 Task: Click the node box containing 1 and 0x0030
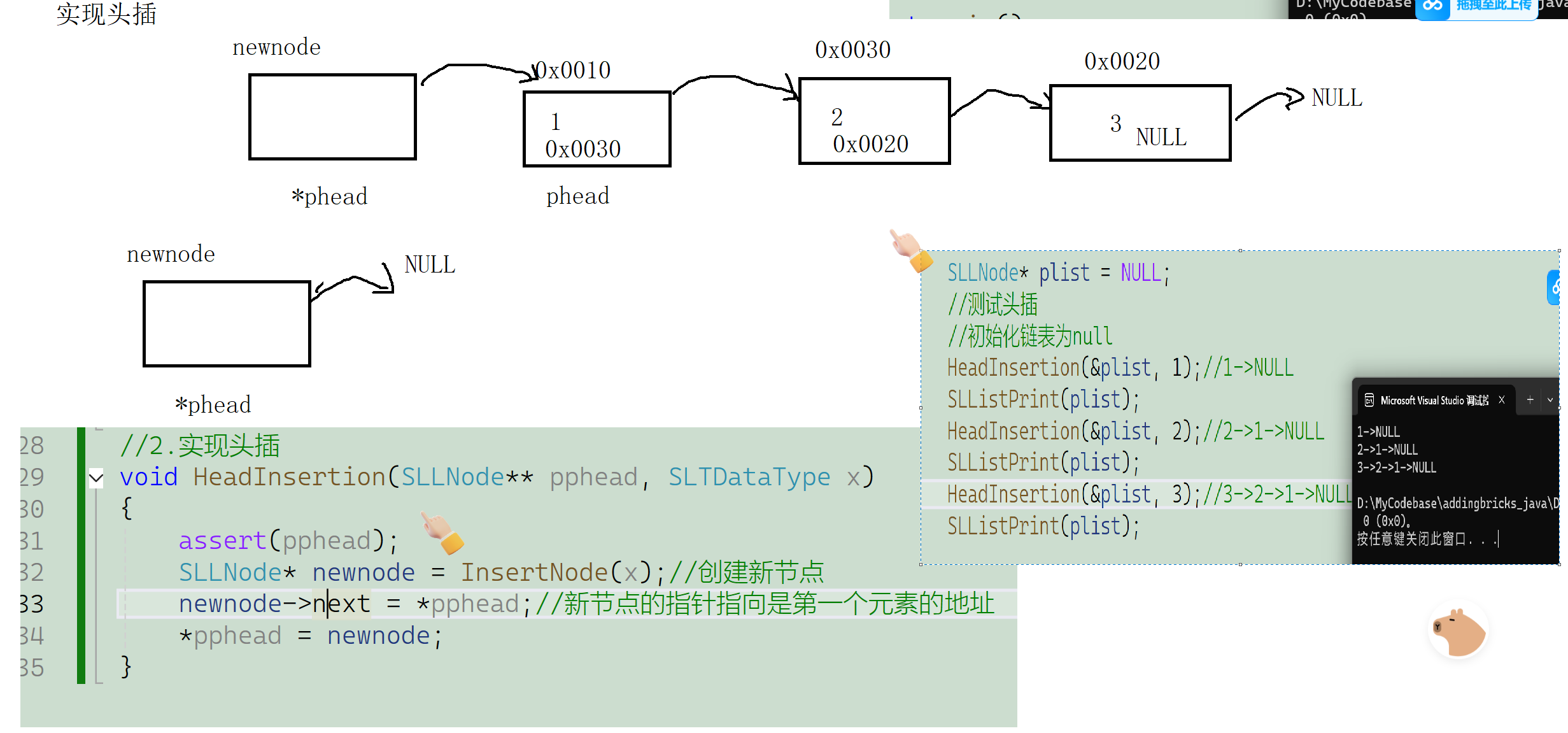pos(597,130)
